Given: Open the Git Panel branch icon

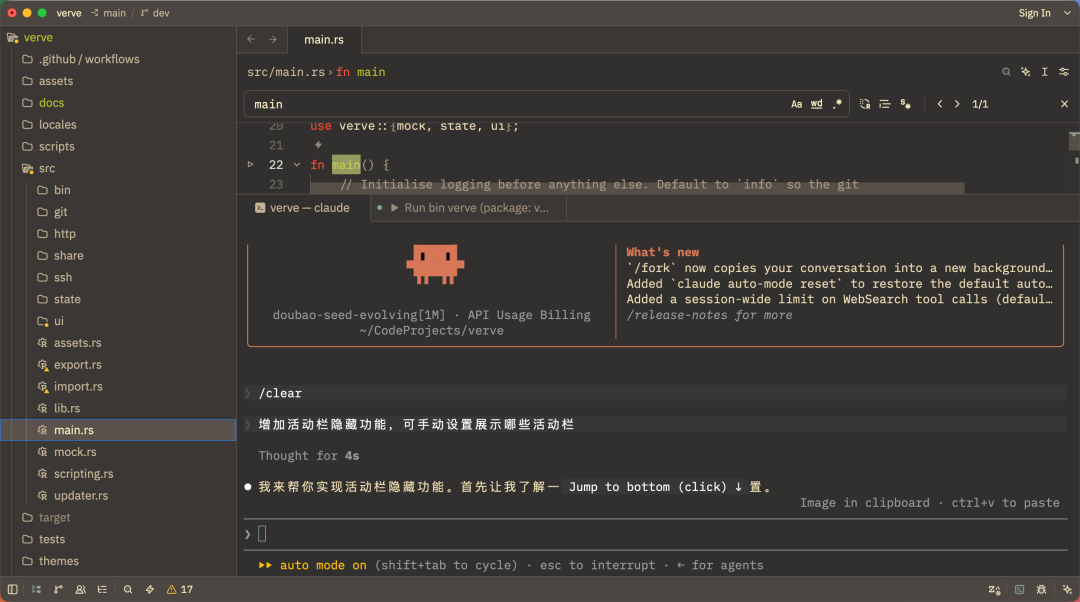Looking at the screenshot, I should coord(59,590).
